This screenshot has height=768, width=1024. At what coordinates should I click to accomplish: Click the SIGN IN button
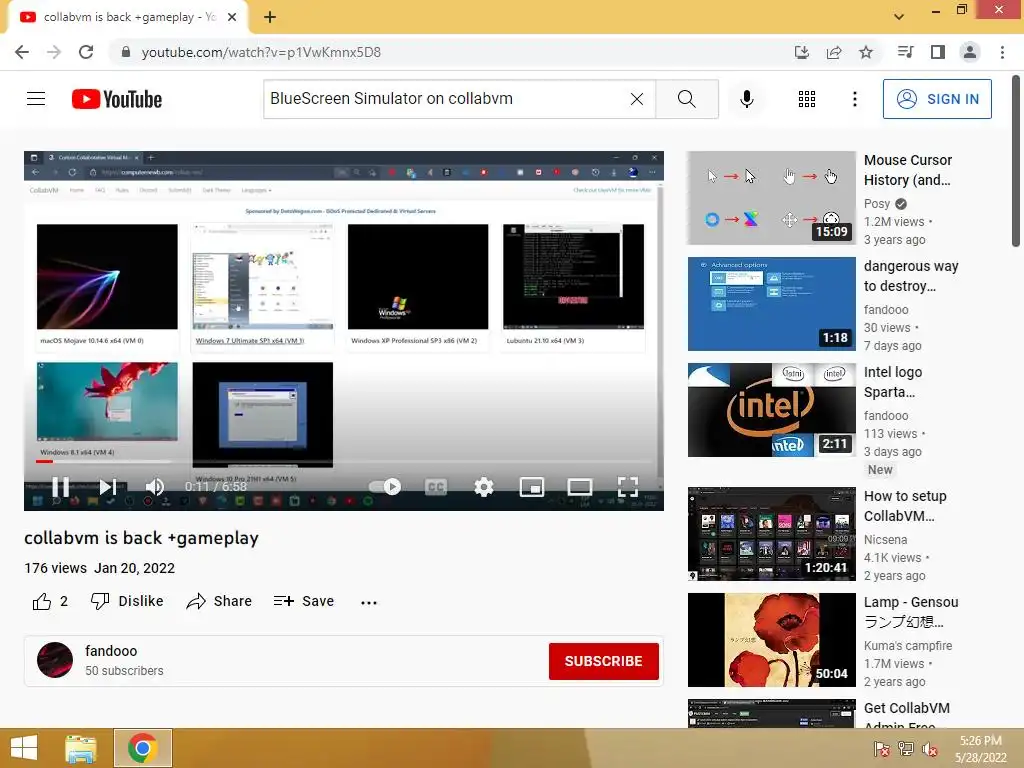point(936,99)
